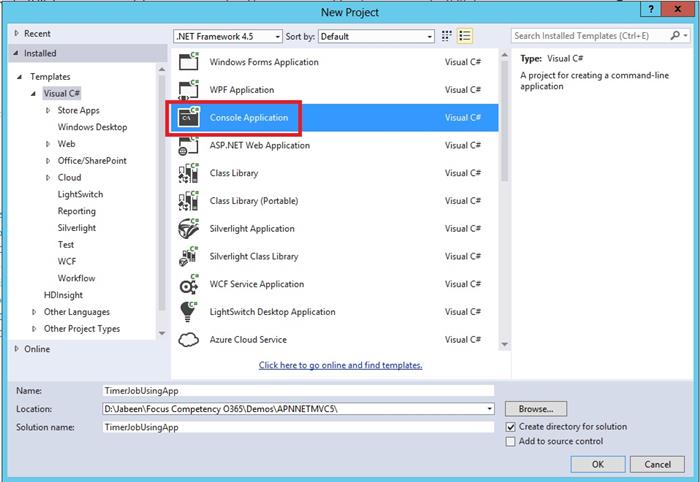Open the Location path dropdown arrow
The image size is (700, 482).
click(x=489, y=409)
